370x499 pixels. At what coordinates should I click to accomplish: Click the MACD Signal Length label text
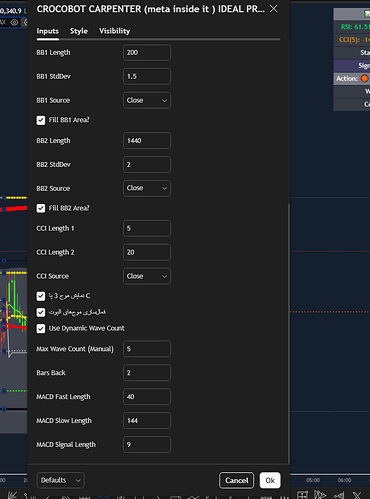[x=66, y=445]
